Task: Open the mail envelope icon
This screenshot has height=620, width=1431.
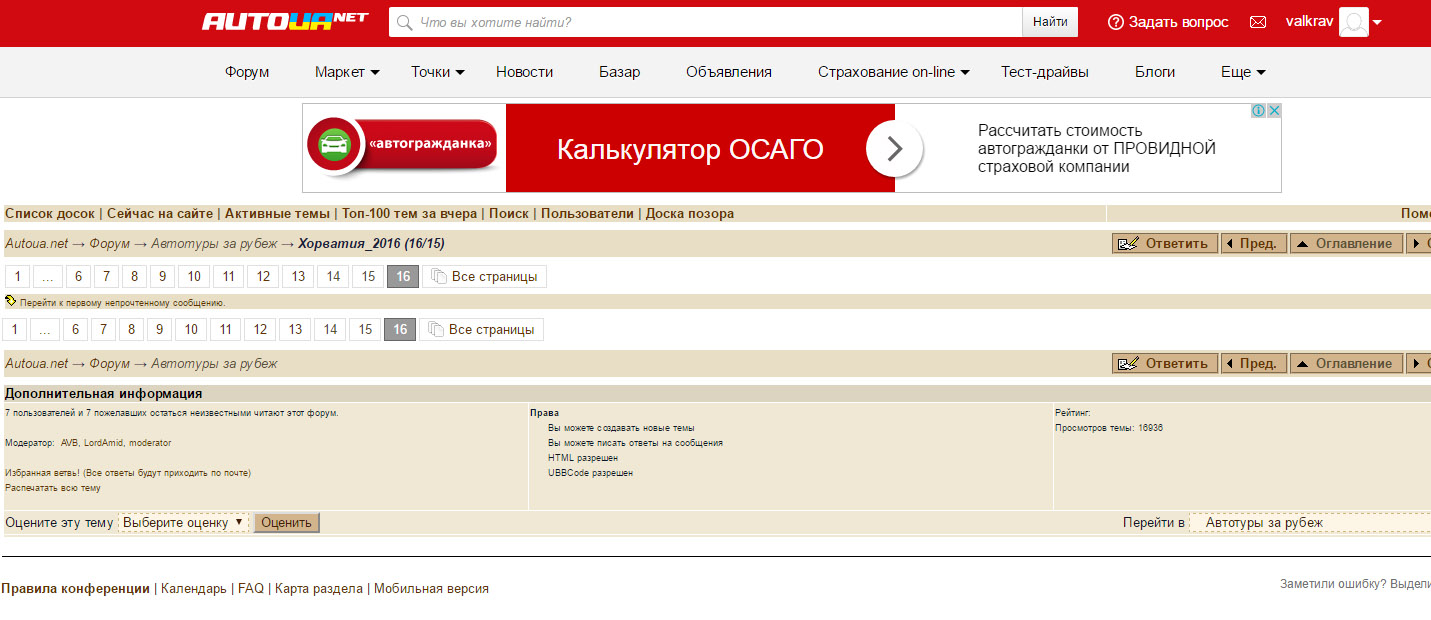Action: 1258,22
